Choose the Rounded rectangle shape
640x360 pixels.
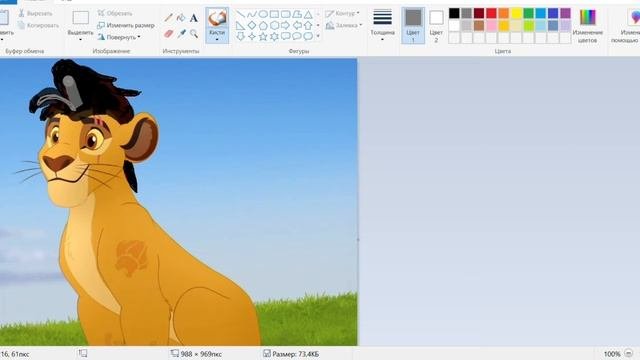coord(286,15)
